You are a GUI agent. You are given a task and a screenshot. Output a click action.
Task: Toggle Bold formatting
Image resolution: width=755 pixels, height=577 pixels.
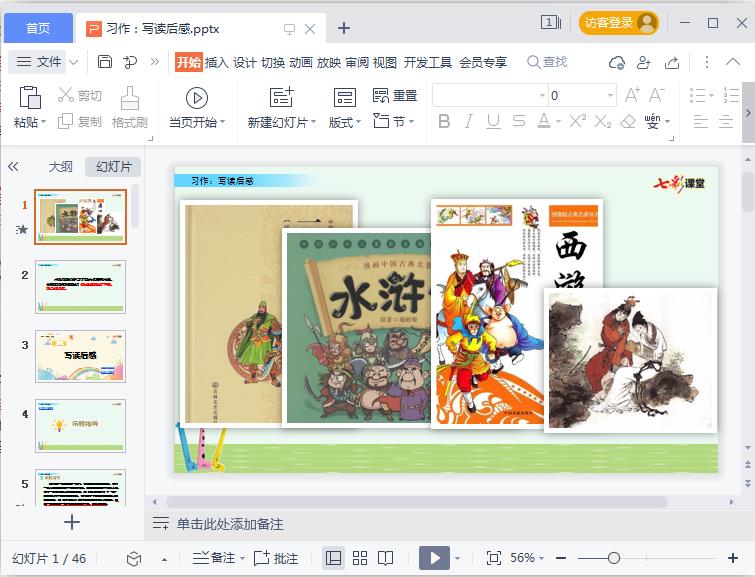coord(444,121)
